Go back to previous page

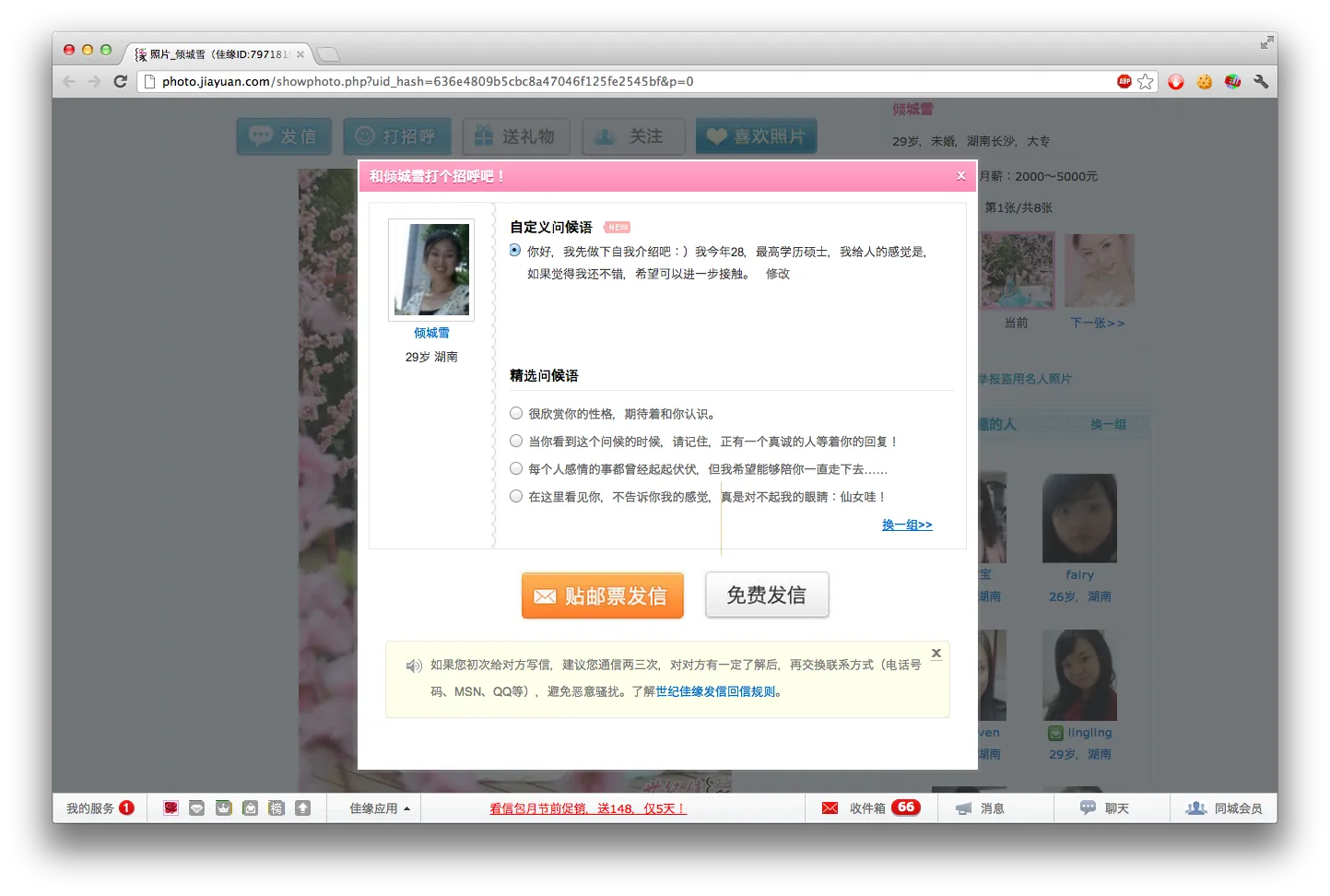(69, 81)
